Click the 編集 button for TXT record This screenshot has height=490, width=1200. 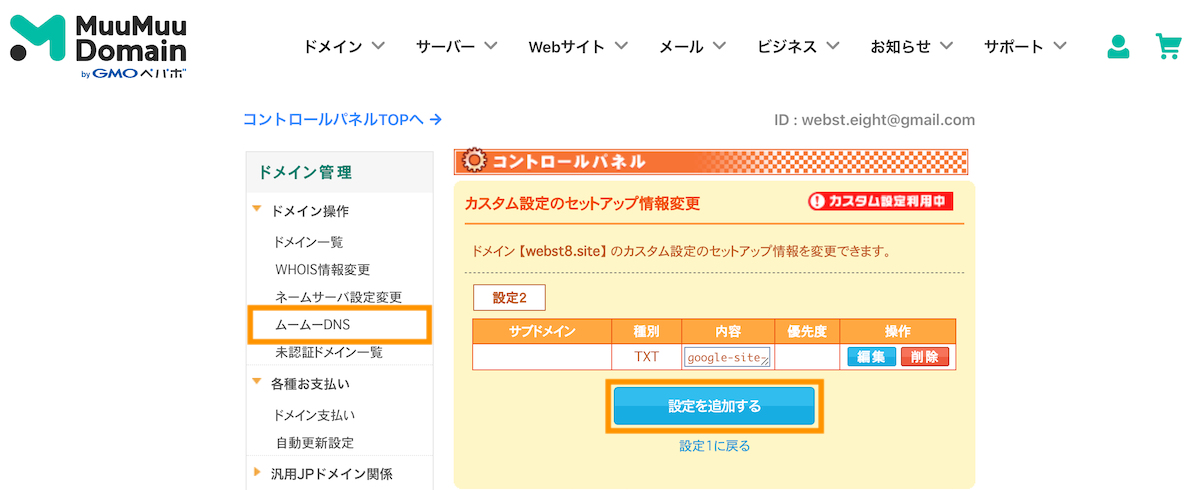(872, 357)
